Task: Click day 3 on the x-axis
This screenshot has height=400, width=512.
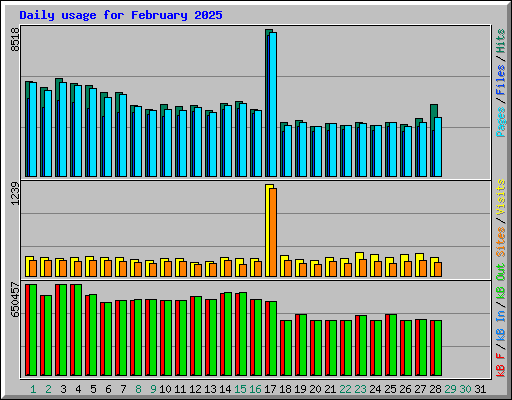Action: point(63,389)
